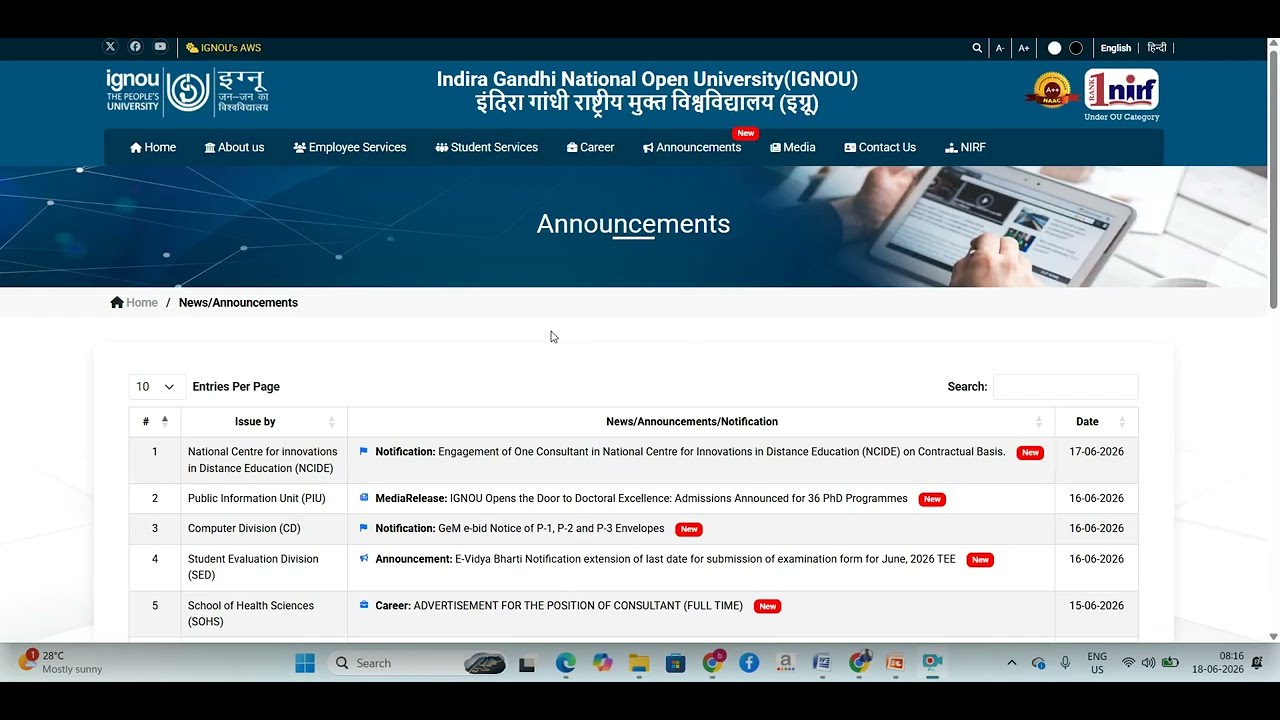Decrease font size with A- button

pos(1000,48)
